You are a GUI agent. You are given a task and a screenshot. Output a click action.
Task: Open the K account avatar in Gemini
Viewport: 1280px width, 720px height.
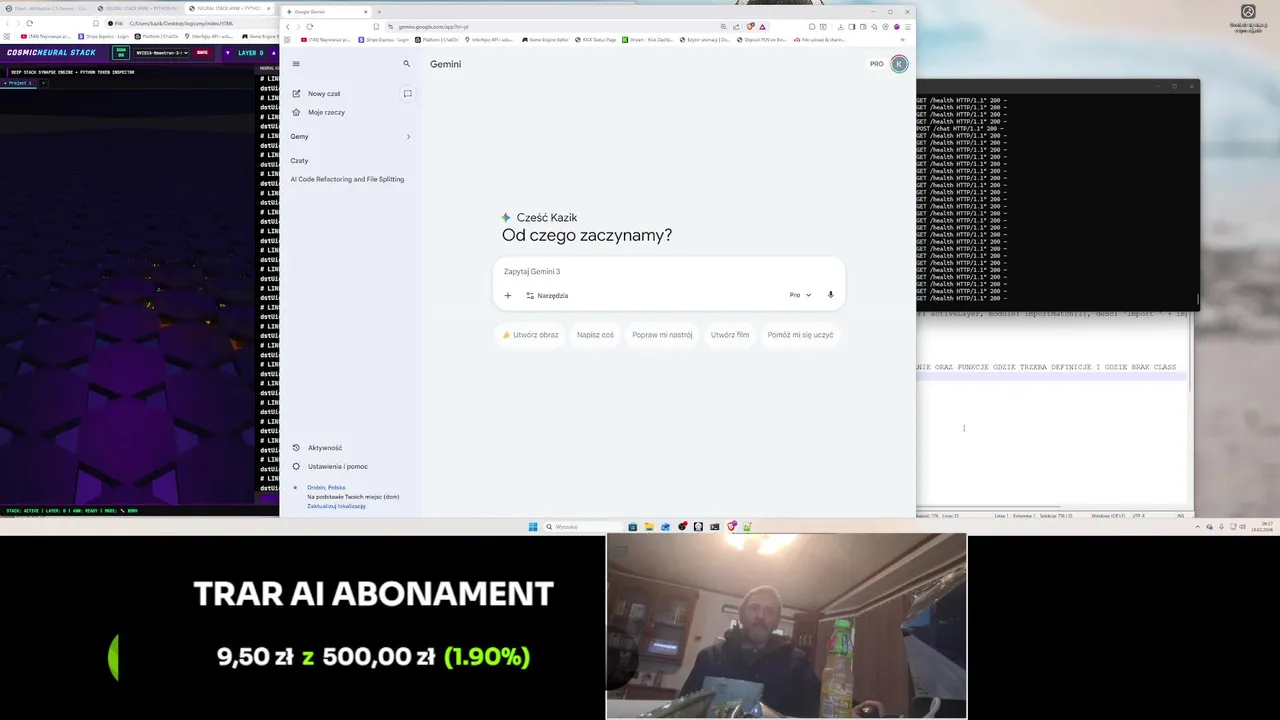(x=899, y=64)
